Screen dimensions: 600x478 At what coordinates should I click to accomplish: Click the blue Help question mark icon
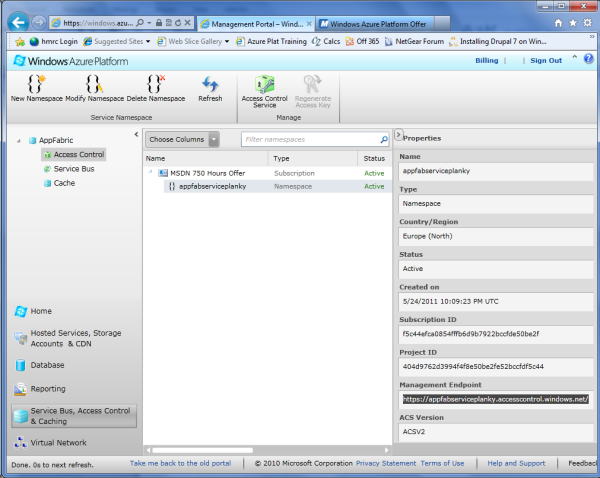pos(589,59)
